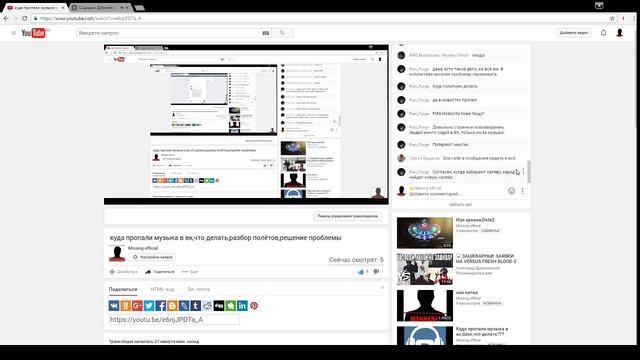Open the "изи катки" video thumbnail
Screen dimensions: 640x360
click(424, 306)
